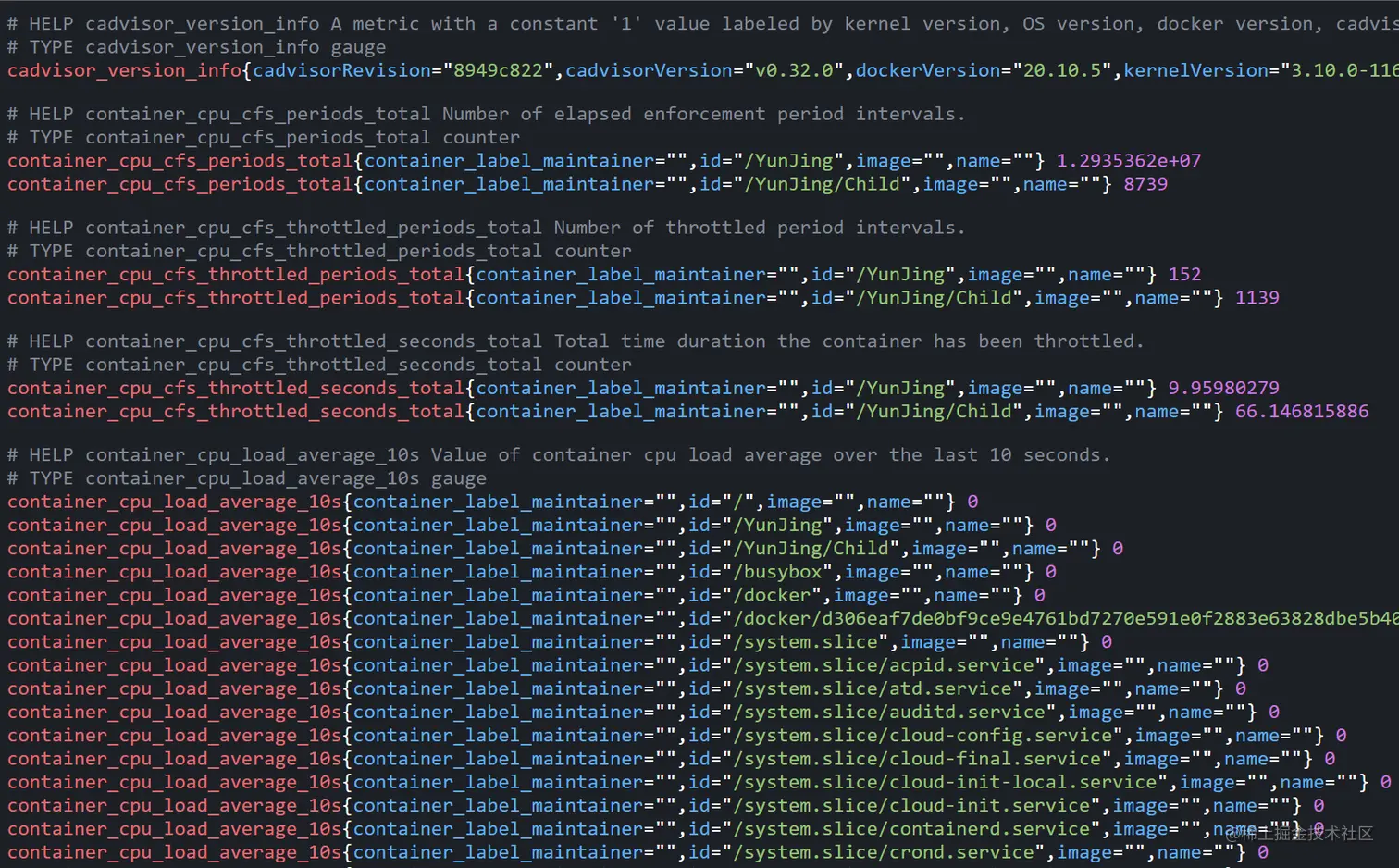1399x868 pixels.
Task: Click the "# HELP container_cpu_cfs_throttled_seconds_total" line
Action: (576, 341)
